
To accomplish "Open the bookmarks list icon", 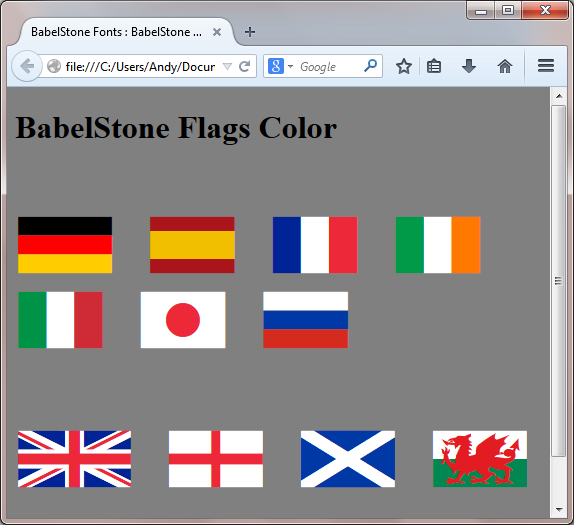I will tap(434, 66).
